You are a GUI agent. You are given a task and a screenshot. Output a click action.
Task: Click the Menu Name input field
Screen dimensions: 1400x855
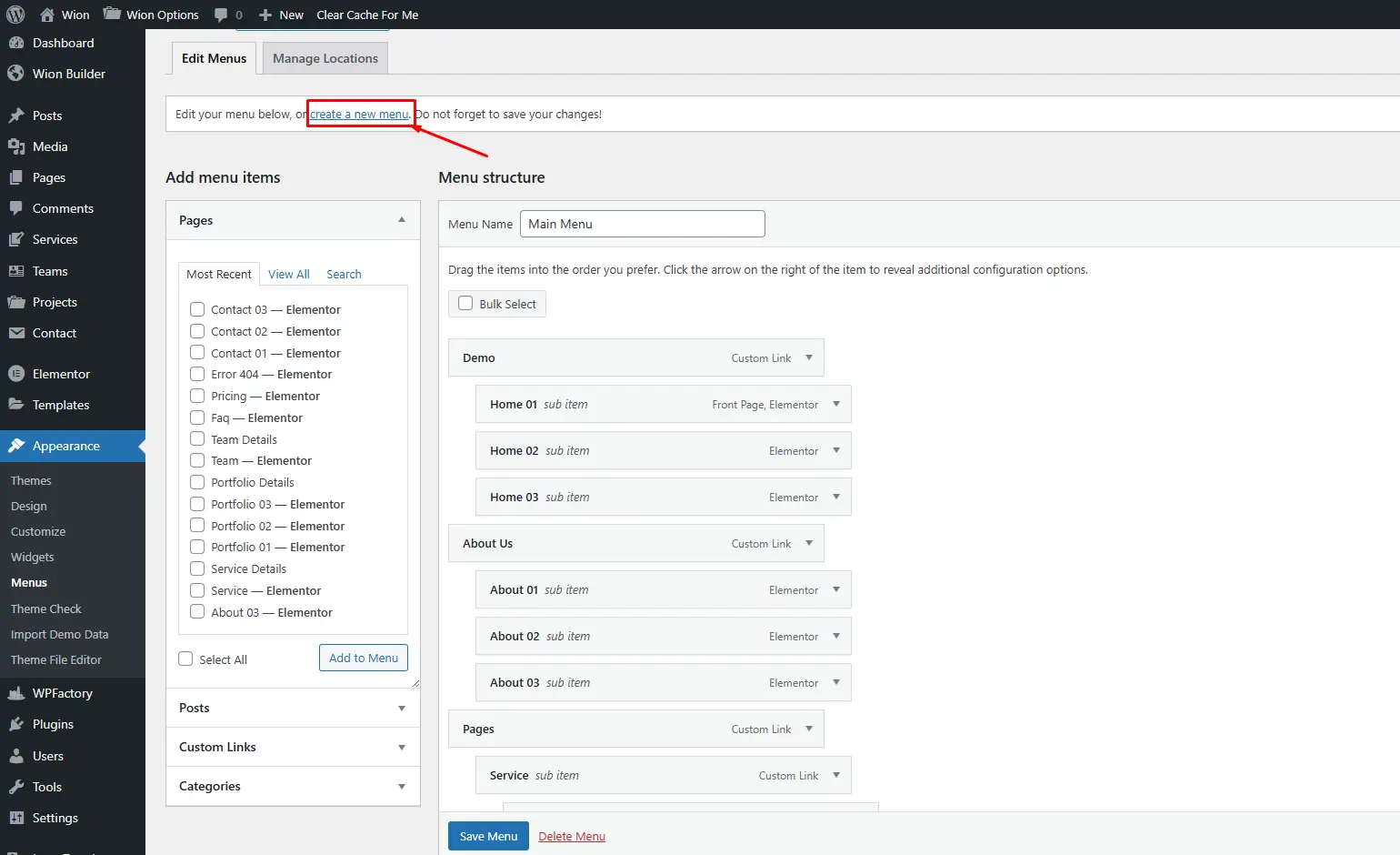coord(643,224)
